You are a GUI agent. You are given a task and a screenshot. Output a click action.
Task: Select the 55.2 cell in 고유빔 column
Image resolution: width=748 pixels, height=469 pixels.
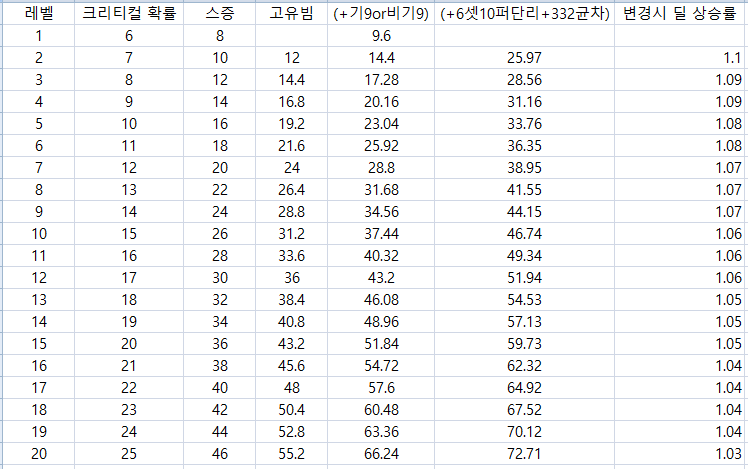click(x=292, y=453)
